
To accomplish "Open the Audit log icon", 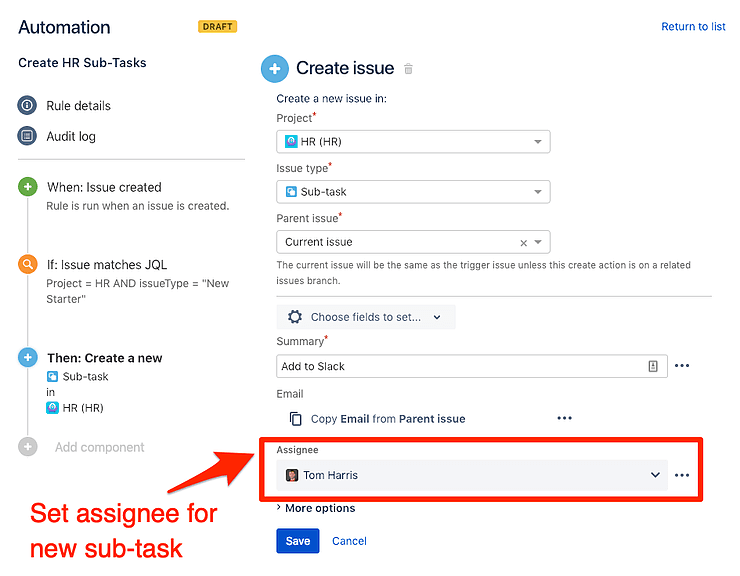I will point(28,136).
